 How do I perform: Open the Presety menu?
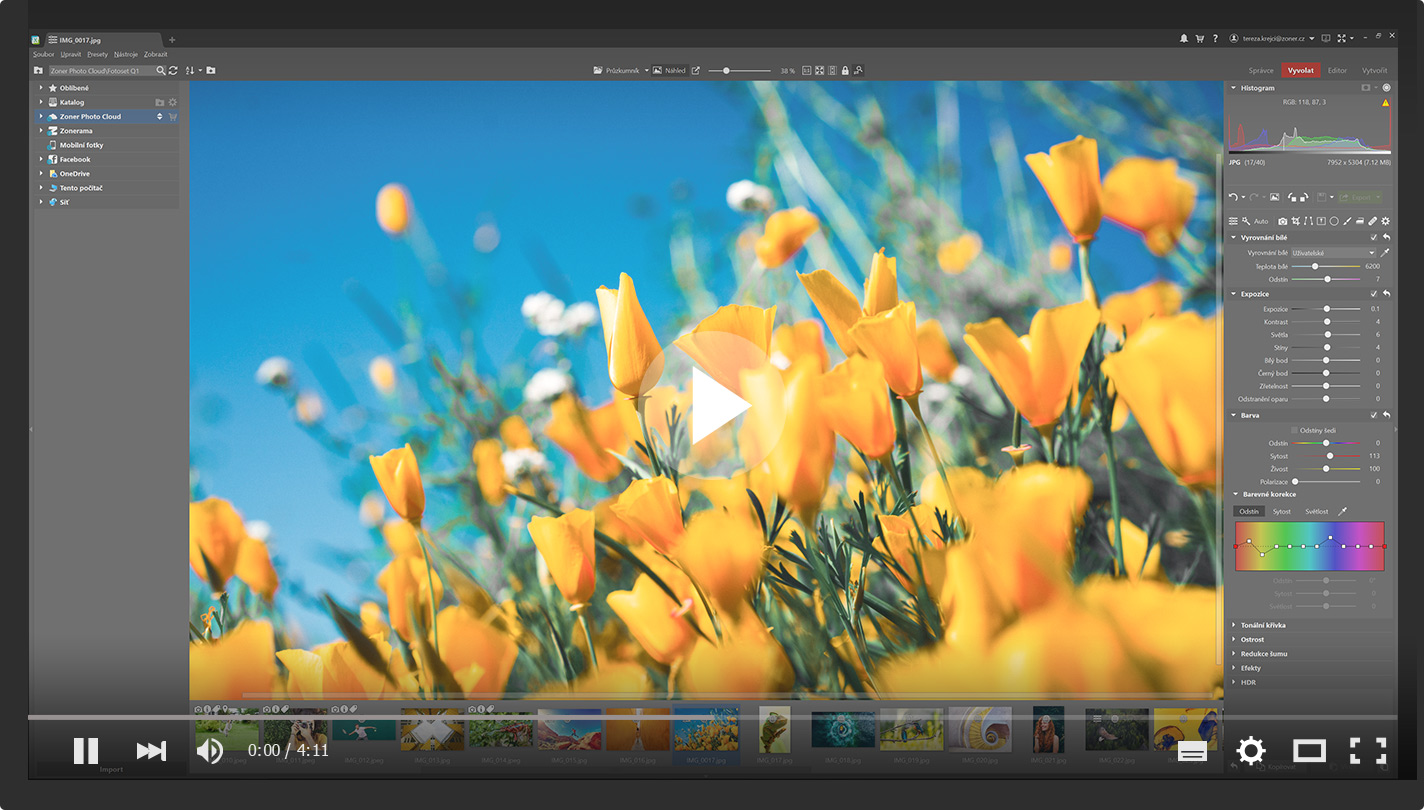(x=97, y=54)
